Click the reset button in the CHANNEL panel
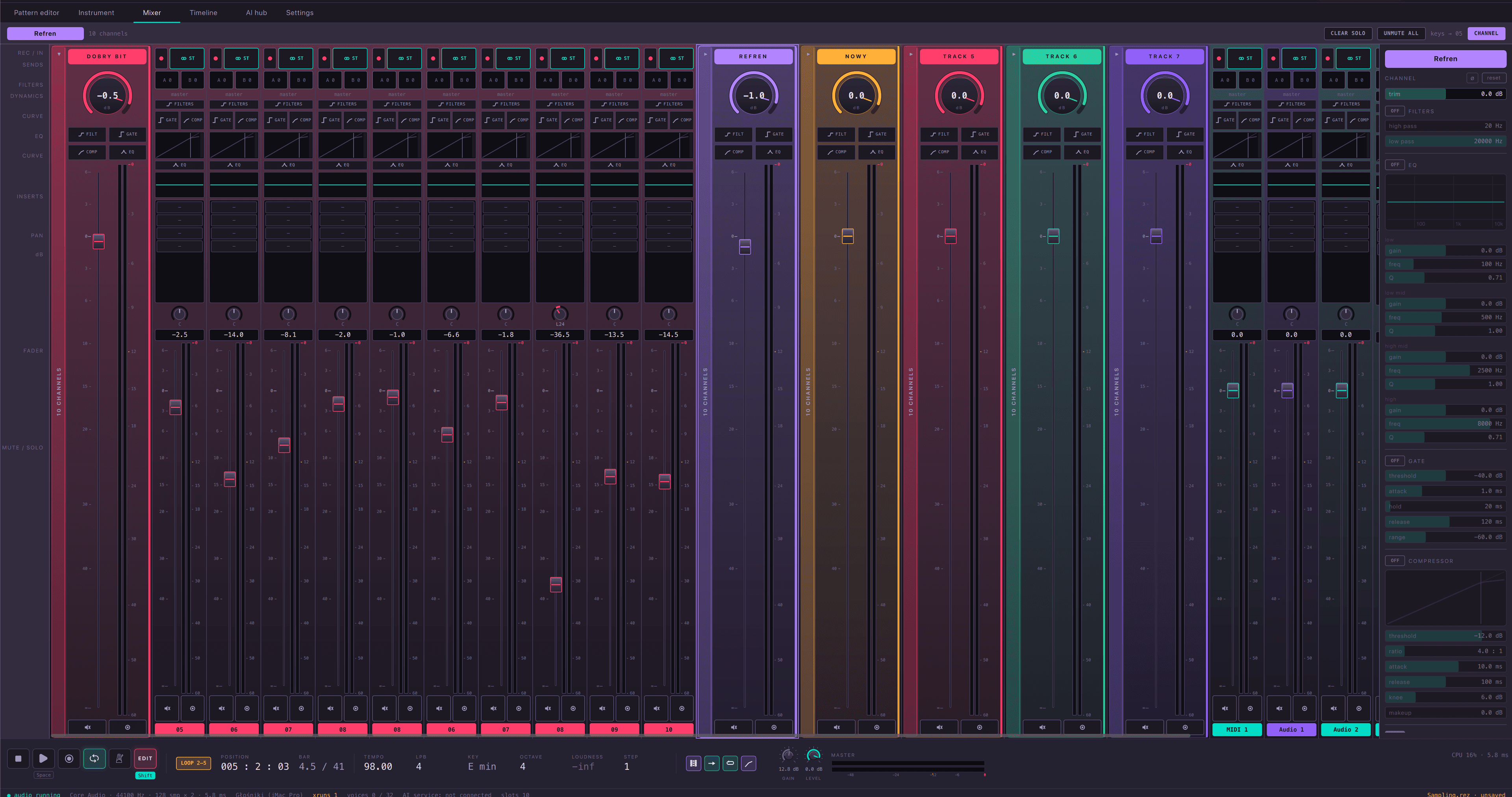 tap(1494, 78)
